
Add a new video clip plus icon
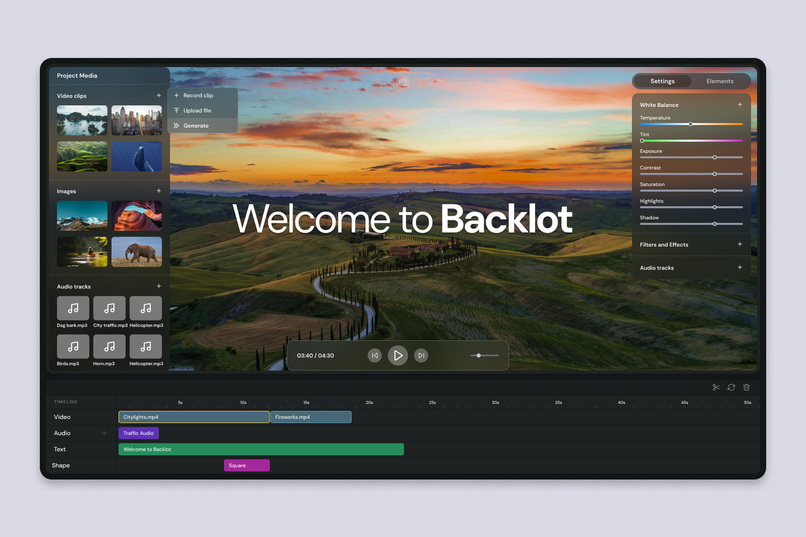click(158, 96)
